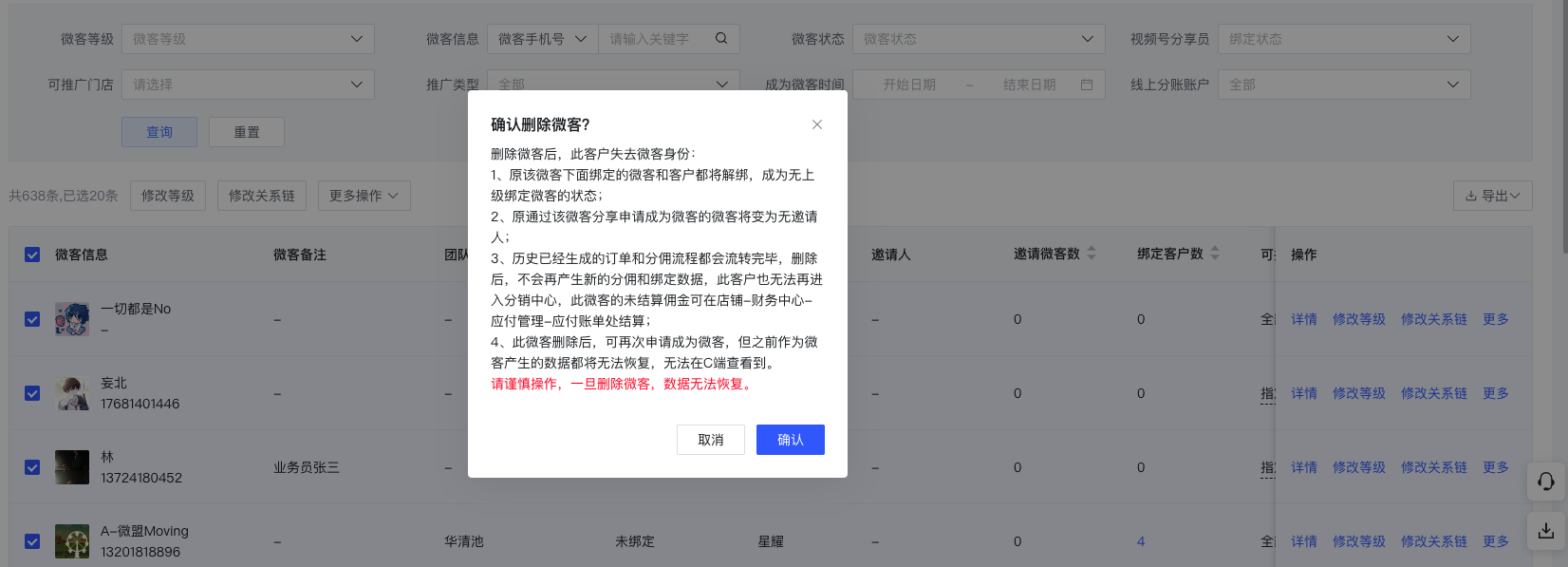Uncheck the row for 妄北
The image size is (1568, 567).
pos(32,393)
